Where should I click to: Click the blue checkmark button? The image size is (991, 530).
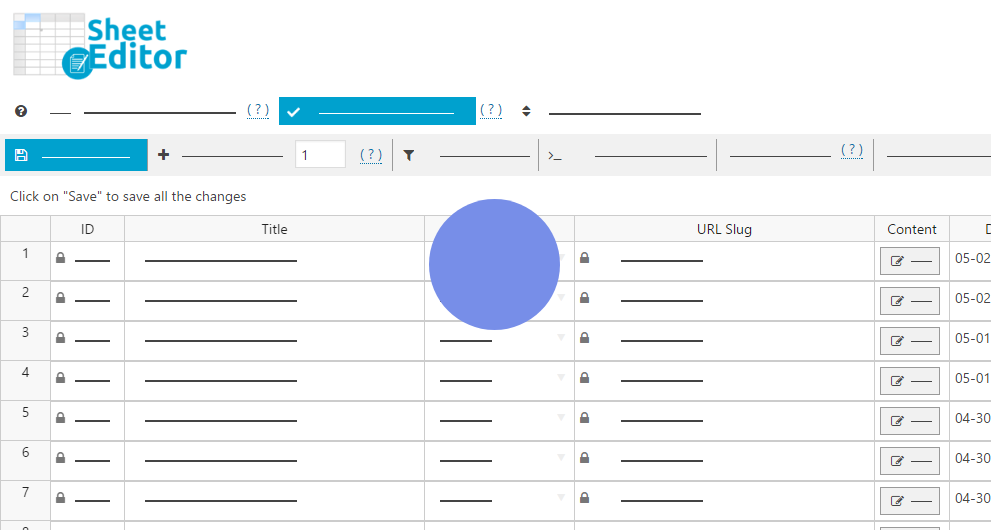(x=377, y=111)
